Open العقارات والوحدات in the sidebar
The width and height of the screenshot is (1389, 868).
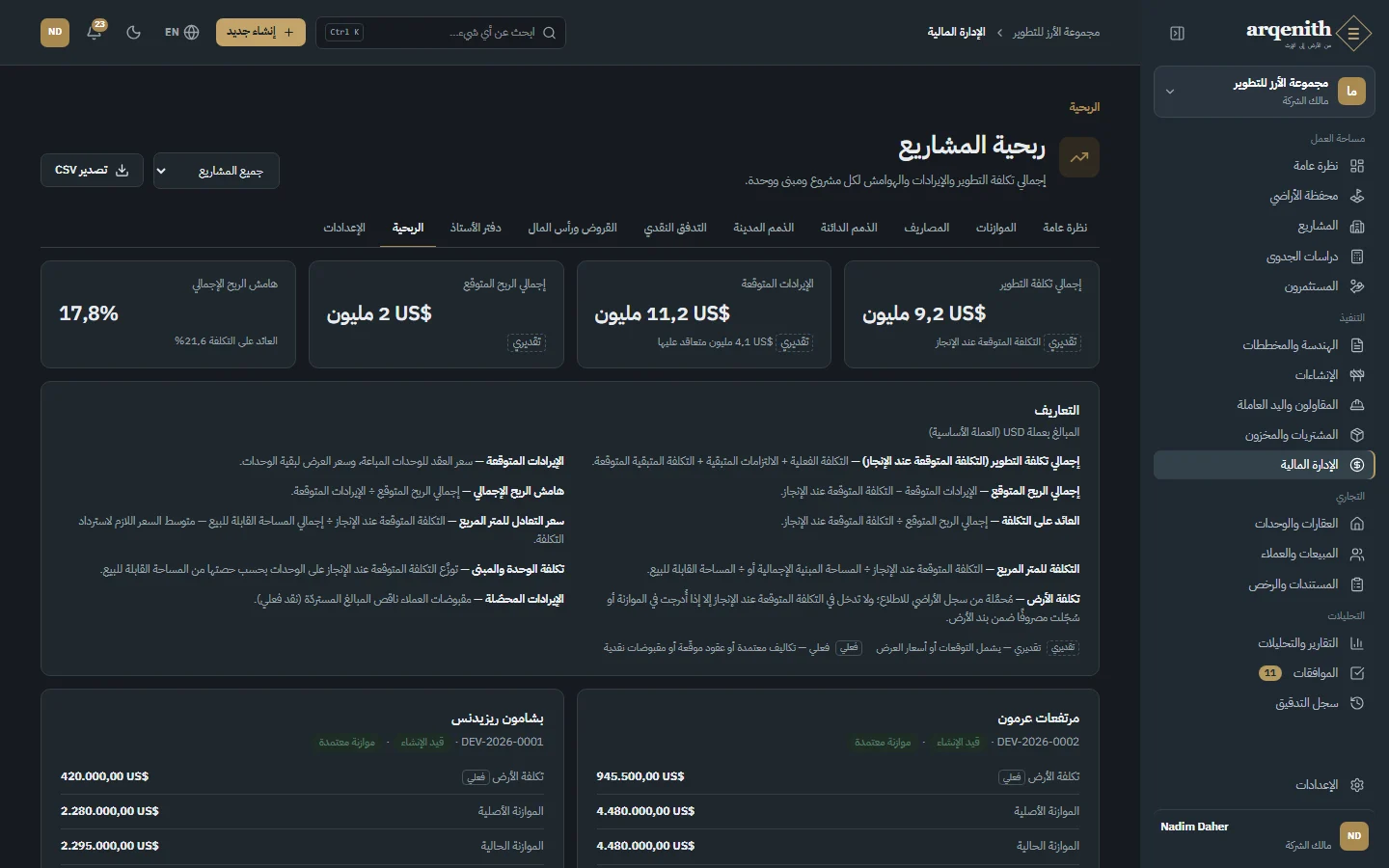pos(1264,524)
